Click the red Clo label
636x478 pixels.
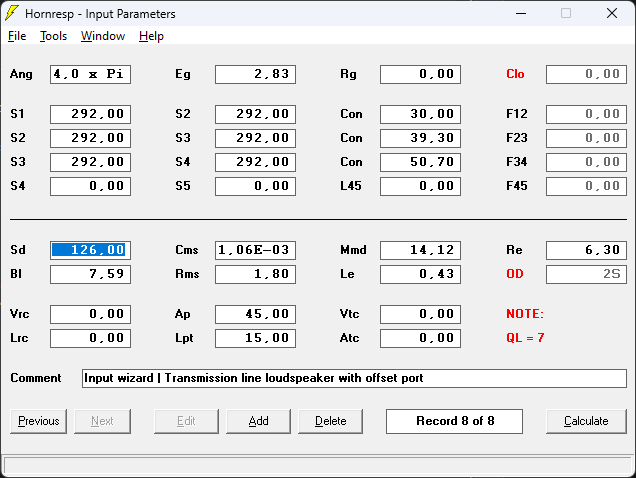[515, 74]
